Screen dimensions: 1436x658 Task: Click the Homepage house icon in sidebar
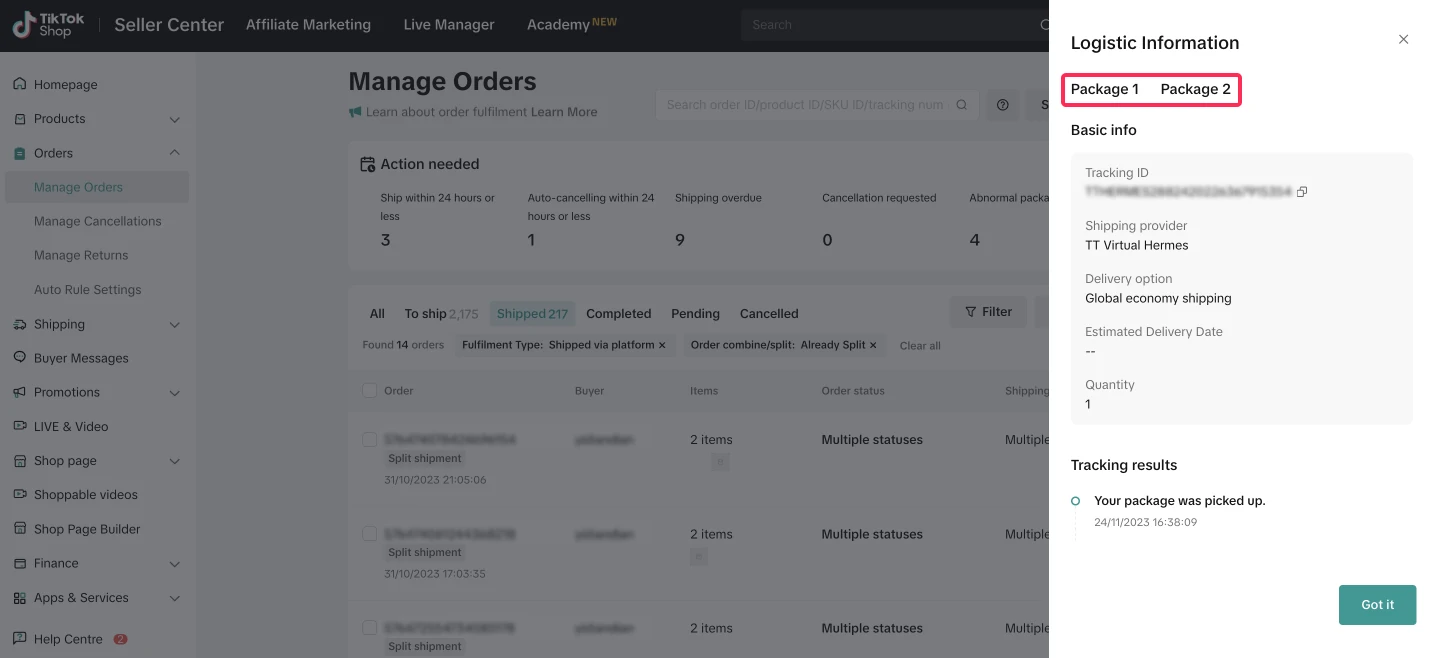[x=19, y=85]
